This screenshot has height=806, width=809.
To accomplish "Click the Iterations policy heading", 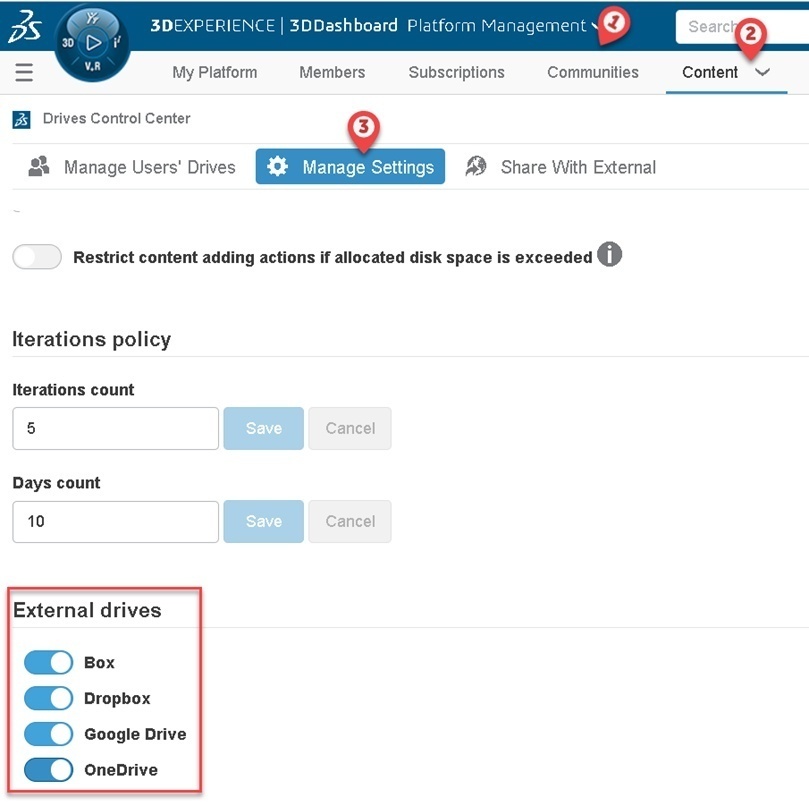I will click(x=91, y=340).
